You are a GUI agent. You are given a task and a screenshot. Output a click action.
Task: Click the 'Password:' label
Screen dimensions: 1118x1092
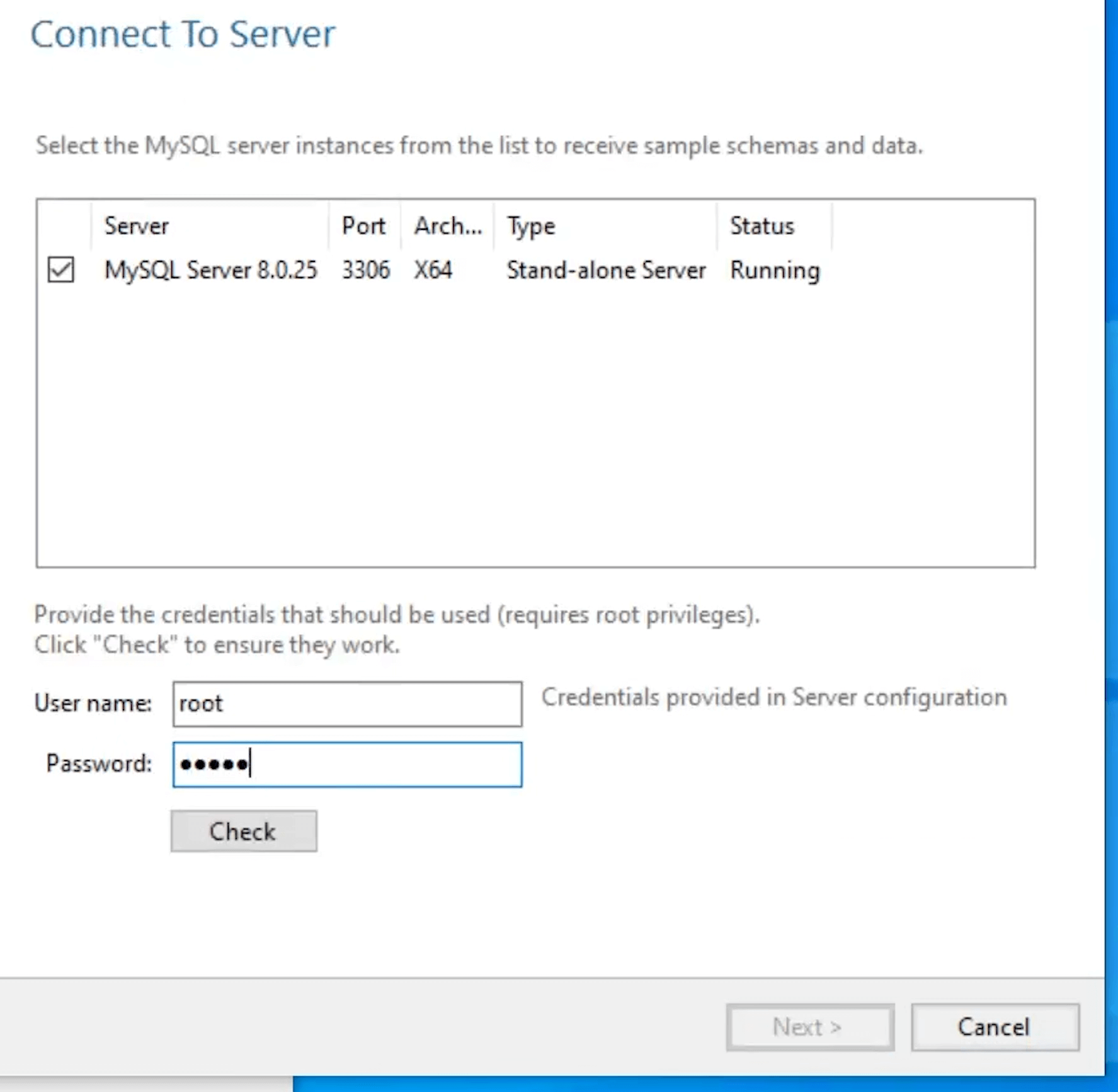click(x=99, y=764)
